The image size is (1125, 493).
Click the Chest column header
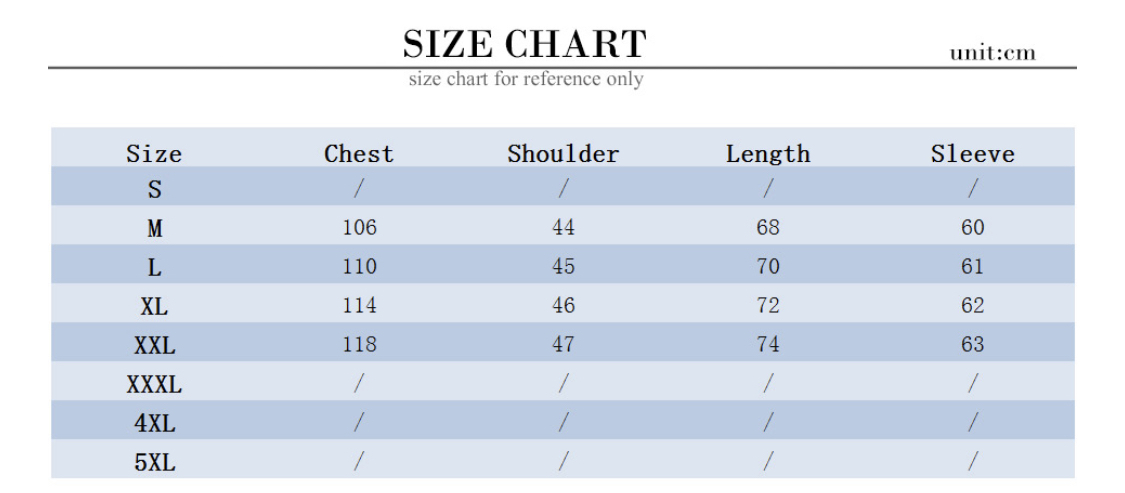(359, 154)
